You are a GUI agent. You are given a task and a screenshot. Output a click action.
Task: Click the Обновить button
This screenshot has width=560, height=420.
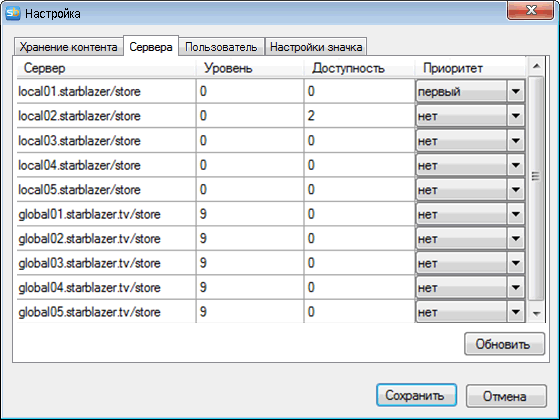point(504,344)
